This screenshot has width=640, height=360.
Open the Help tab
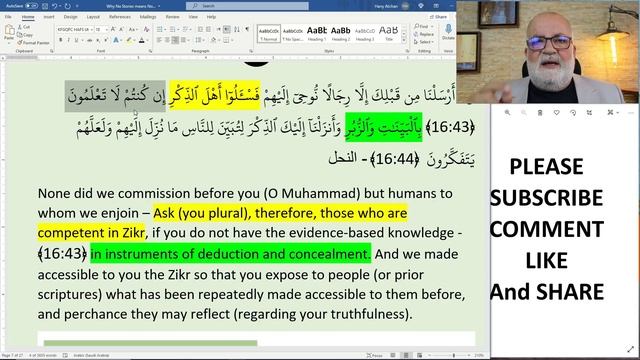(211, 17)
